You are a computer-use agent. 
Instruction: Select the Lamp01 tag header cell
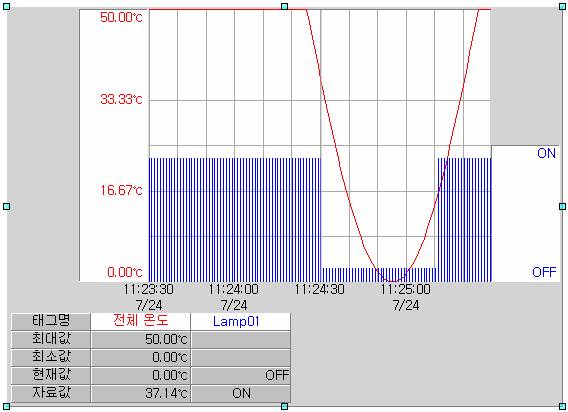point(241,321)
